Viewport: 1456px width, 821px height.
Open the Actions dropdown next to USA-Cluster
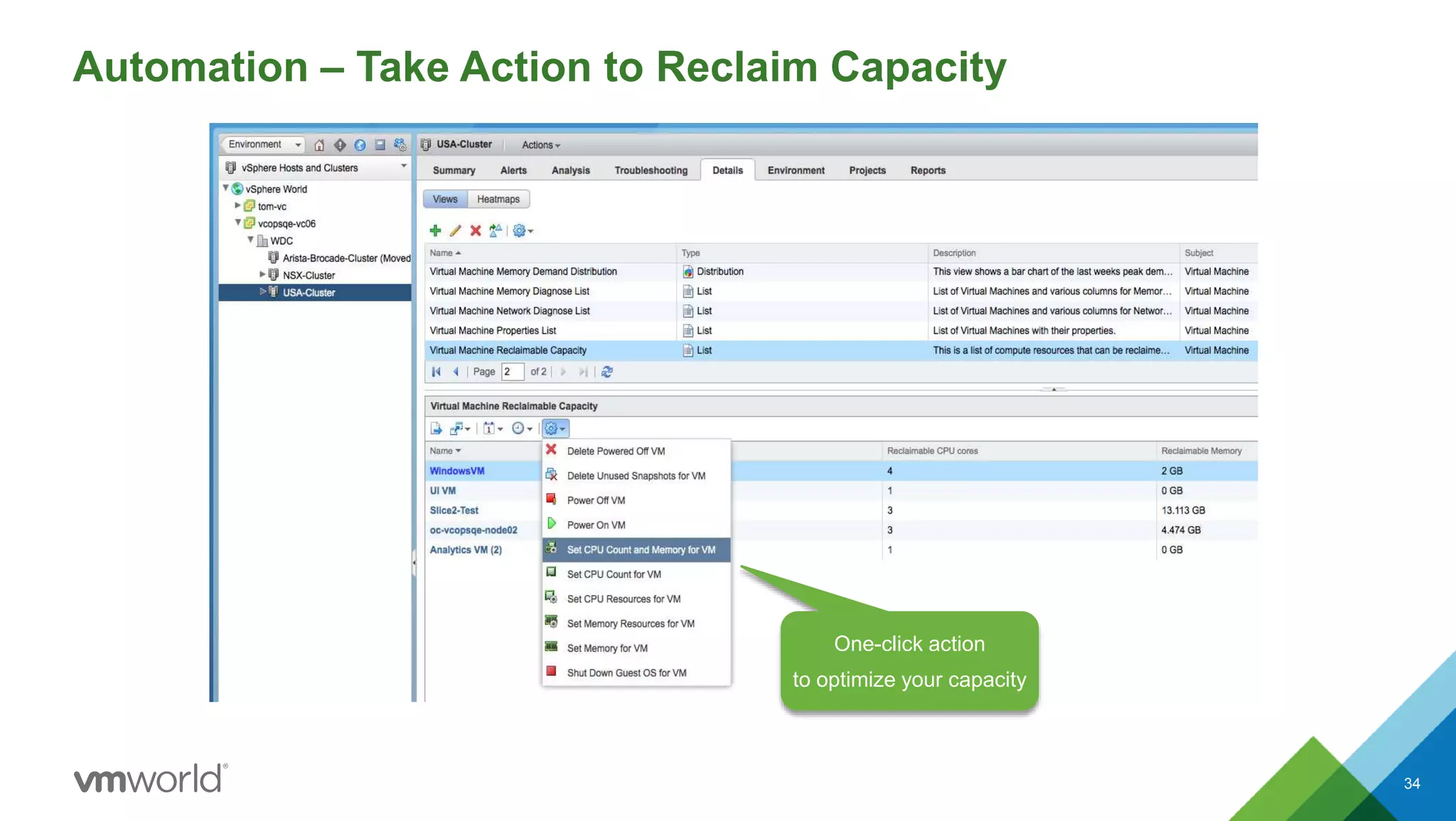tap(540, 145)
